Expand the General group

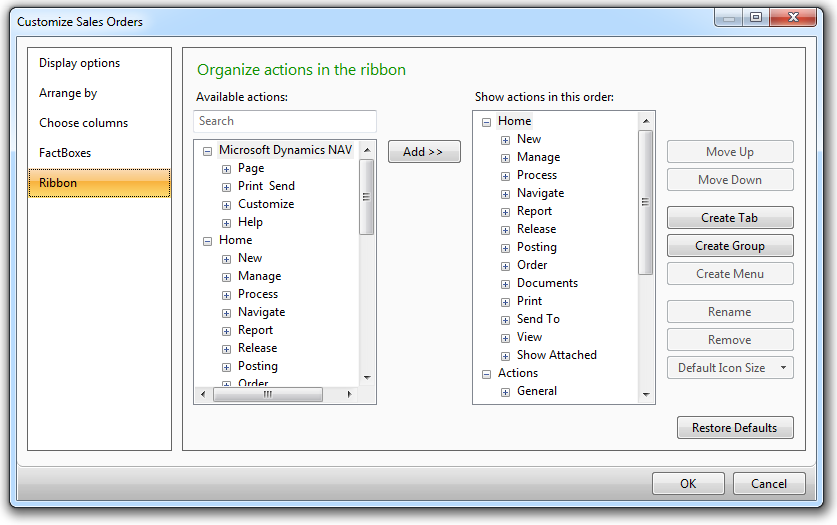[505, 392]
